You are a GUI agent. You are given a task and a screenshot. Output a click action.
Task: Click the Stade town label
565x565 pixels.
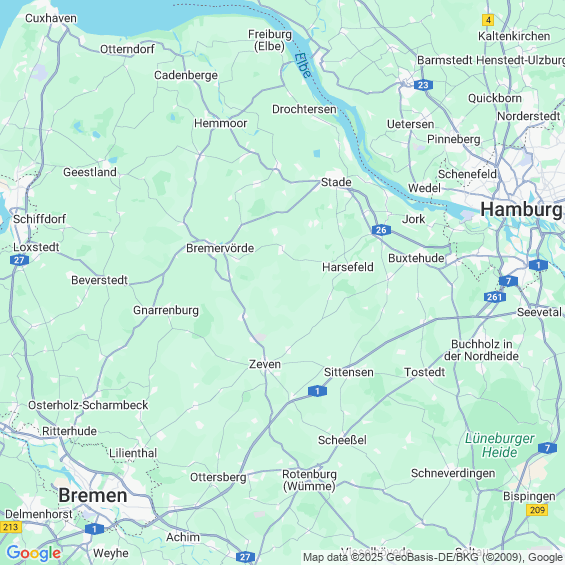click(336, 182)
